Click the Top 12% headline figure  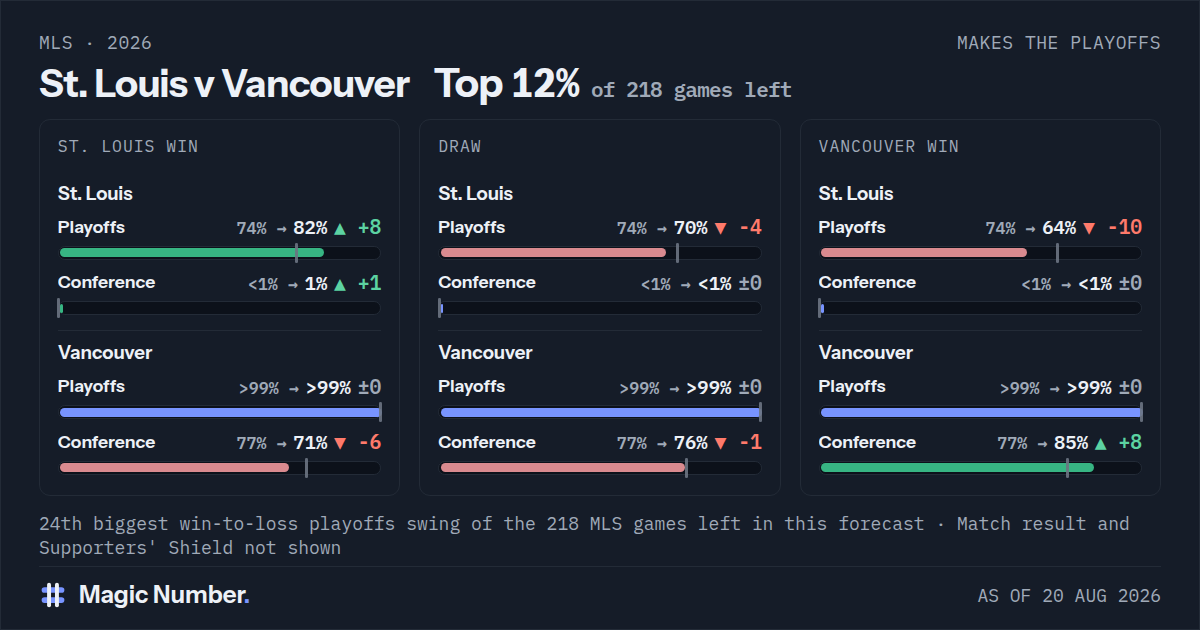point(507,84)
